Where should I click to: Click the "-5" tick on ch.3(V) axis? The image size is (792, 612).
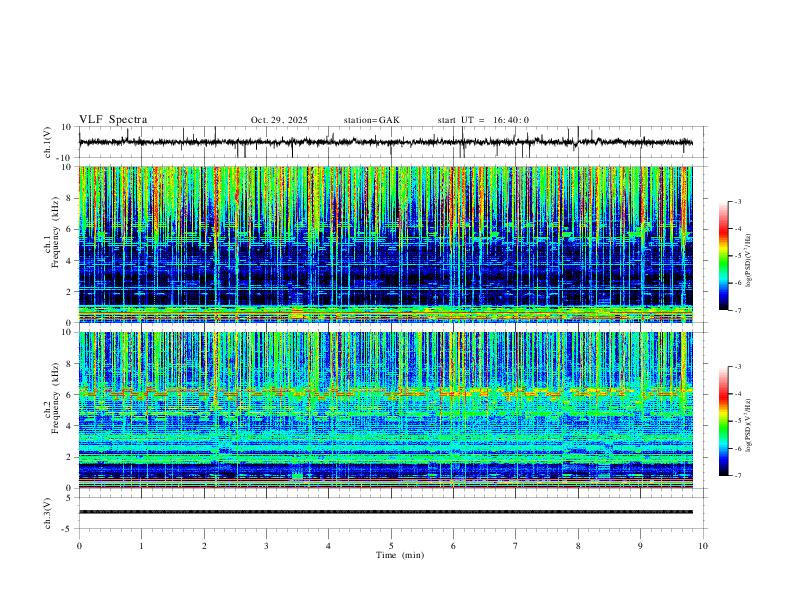click(x=68, y=529)
